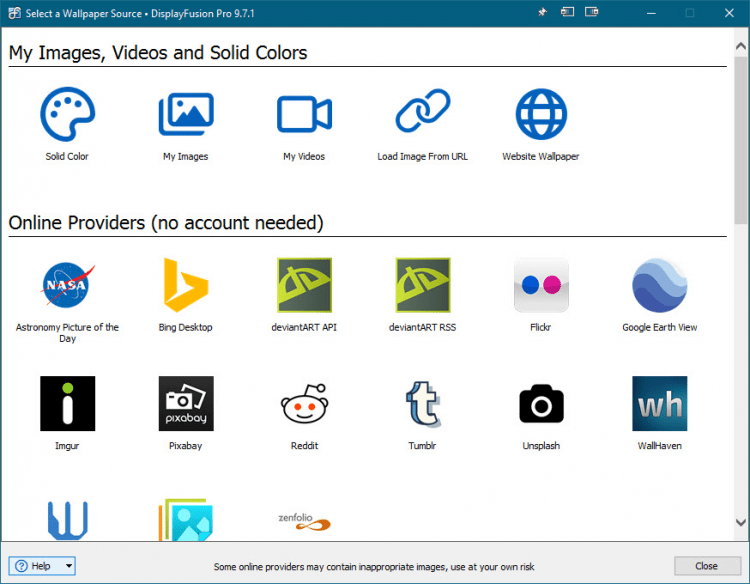The height and width of the screenshot is (584, 750).
Task: Click the "My Images" label
Action: (x=186, y=156)
